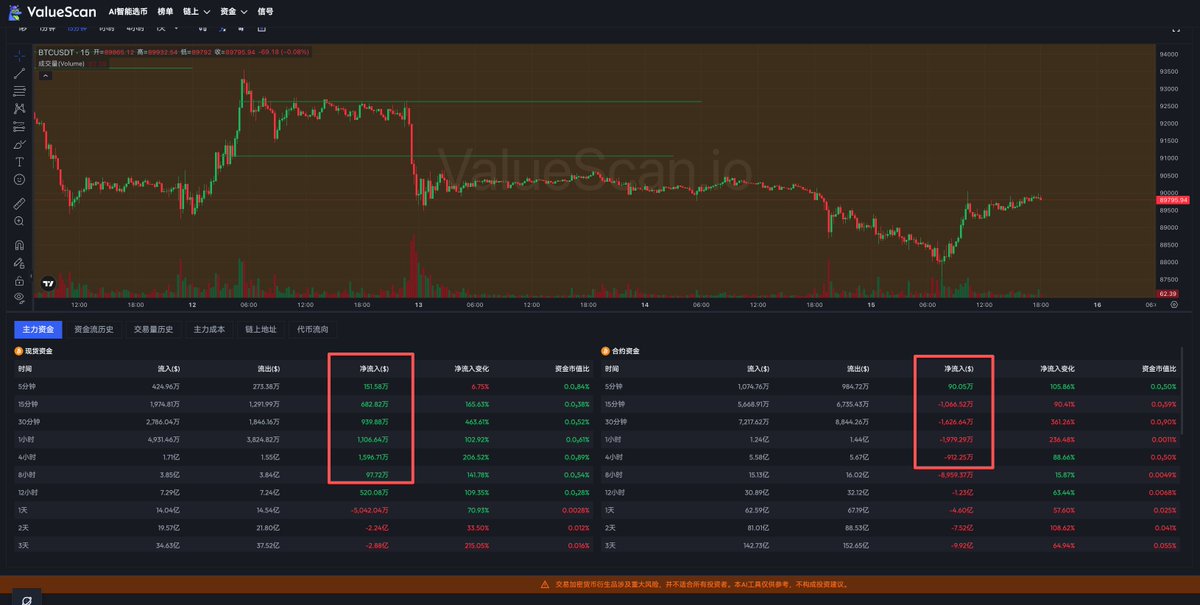Click spot 30分钟 net inflow 939.88万
This screenshot has height=605, width=1200.
tap(374, 422)
